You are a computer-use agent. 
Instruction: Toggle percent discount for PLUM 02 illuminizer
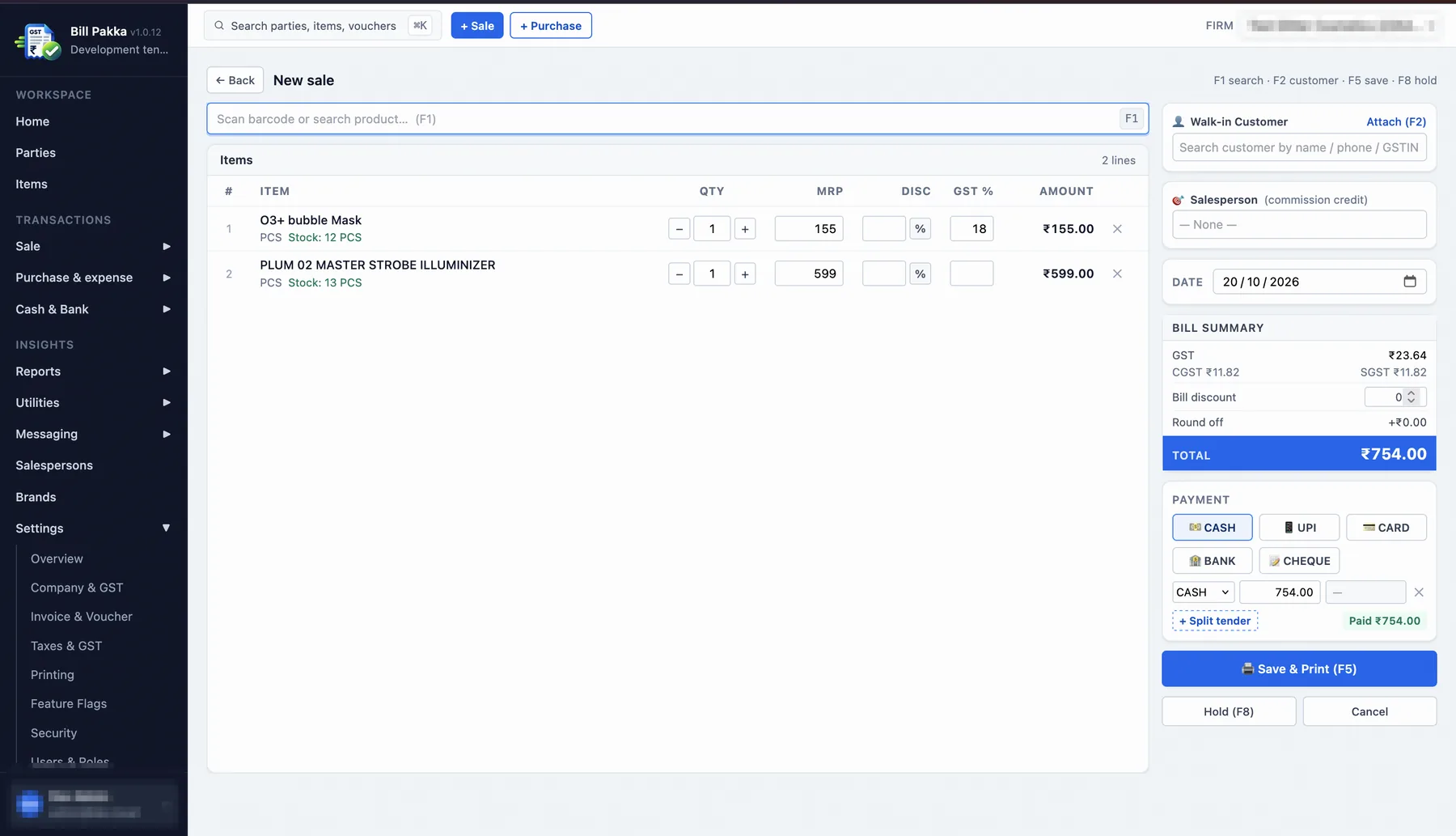click(920, 274)
